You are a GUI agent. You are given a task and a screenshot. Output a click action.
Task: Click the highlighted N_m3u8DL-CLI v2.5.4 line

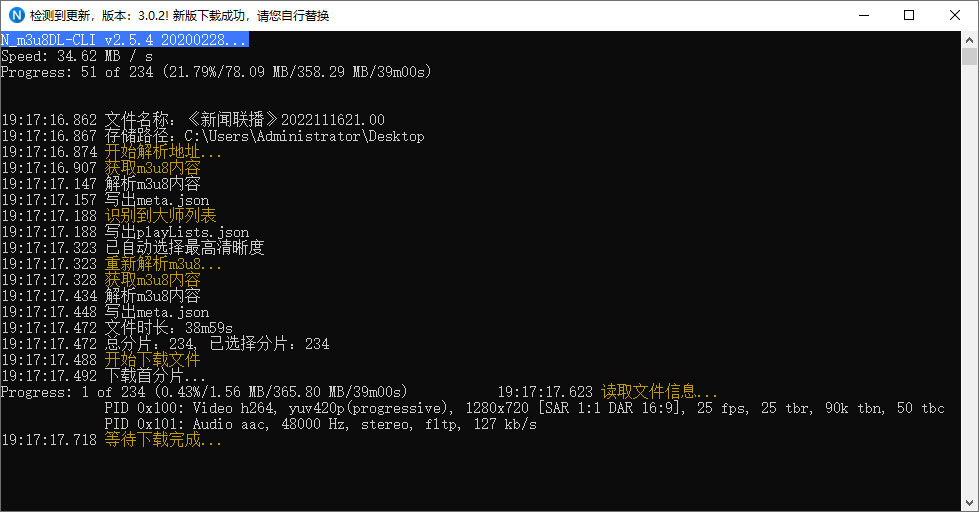[124, 40]
